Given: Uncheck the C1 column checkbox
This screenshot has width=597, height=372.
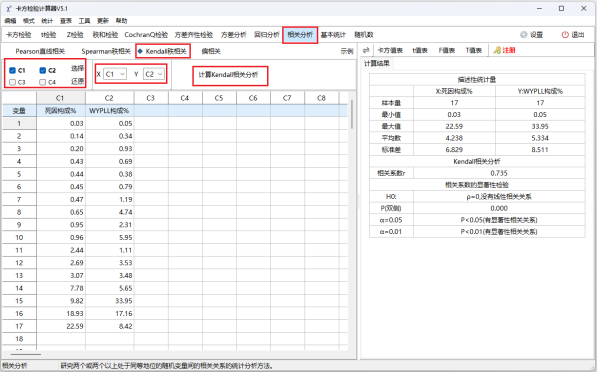Looking at the screenshot, I should 12,70.
